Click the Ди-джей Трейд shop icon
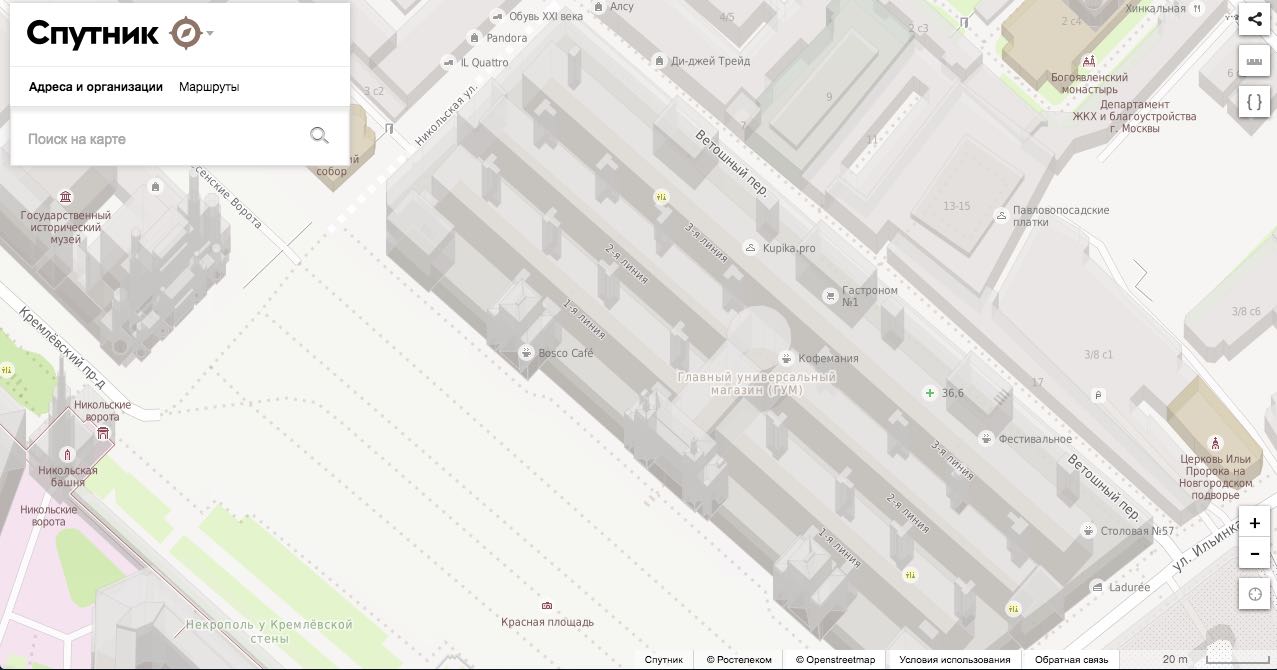1277x670 pixels. tap(658, 61)
